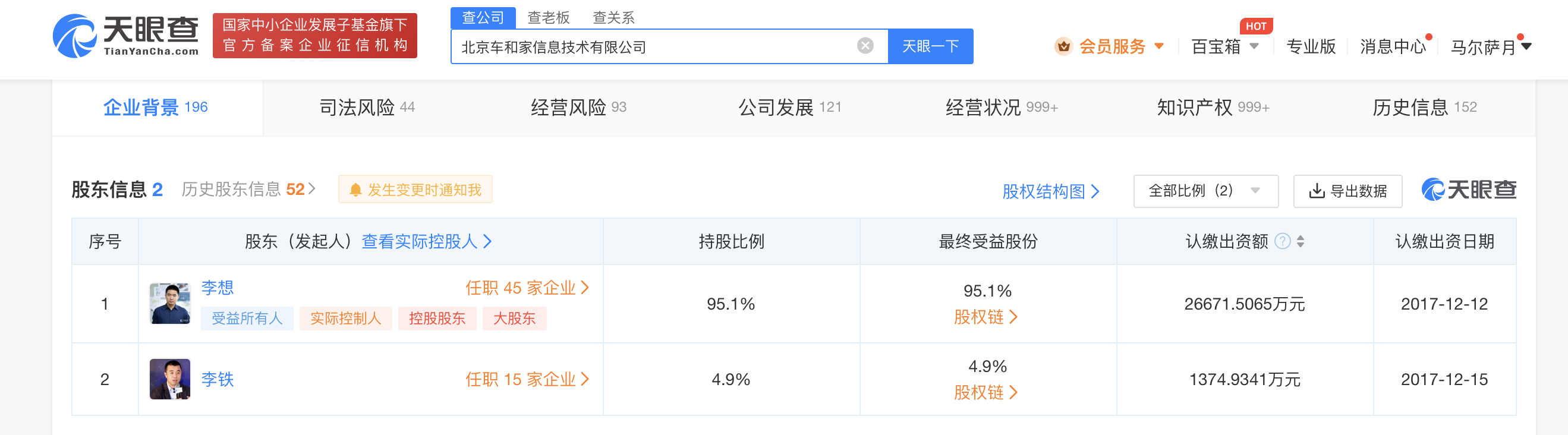Viewport: 1568px width, 435px height.
Task: Select the 公司发展 121 tab
Action: [x=789, y=108]
